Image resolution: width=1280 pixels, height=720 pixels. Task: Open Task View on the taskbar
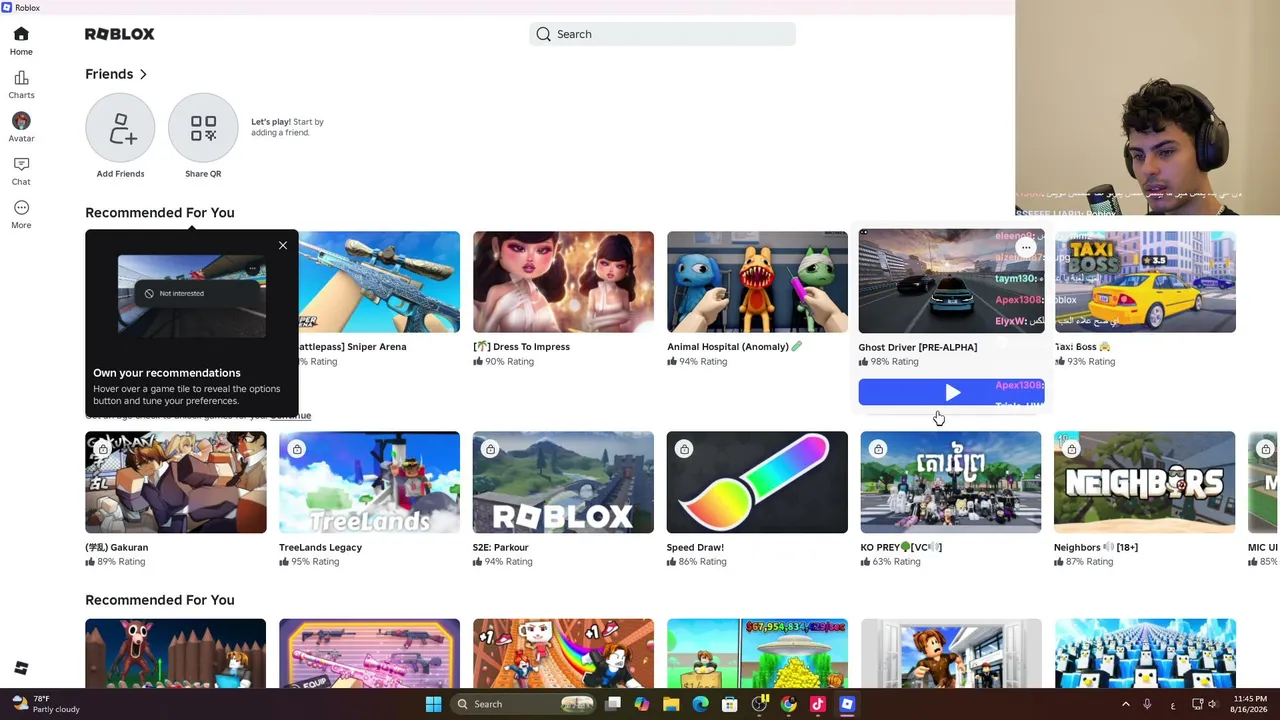tap(613, 704)
